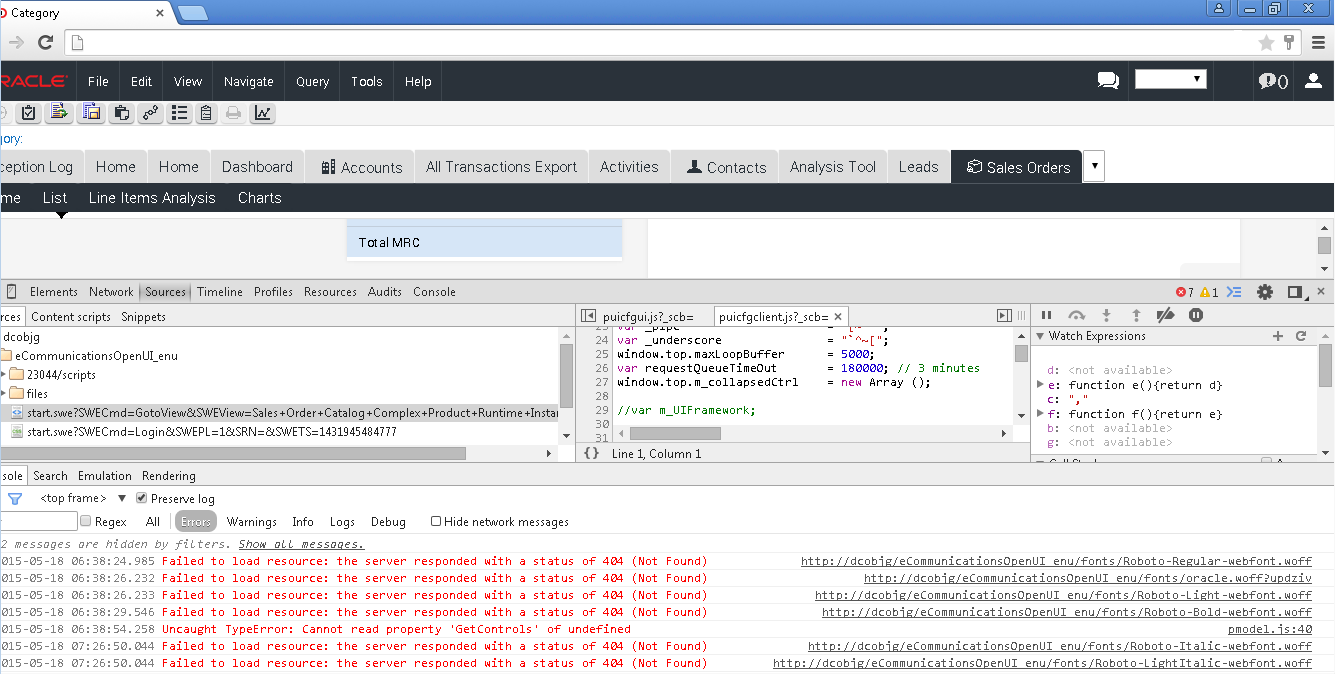This screenshot has height=674, width=1335.
Task: Click the clipboard notes toolbar icon
Action: point(206,112)
